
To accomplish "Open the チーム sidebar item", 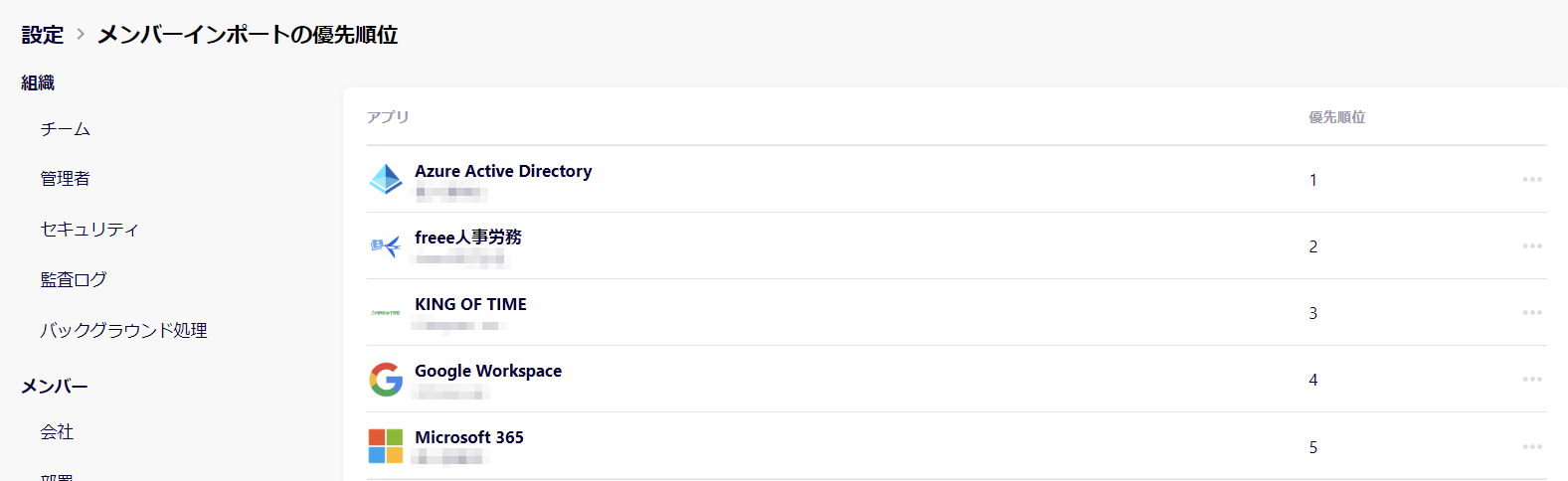I will point(66,129).
